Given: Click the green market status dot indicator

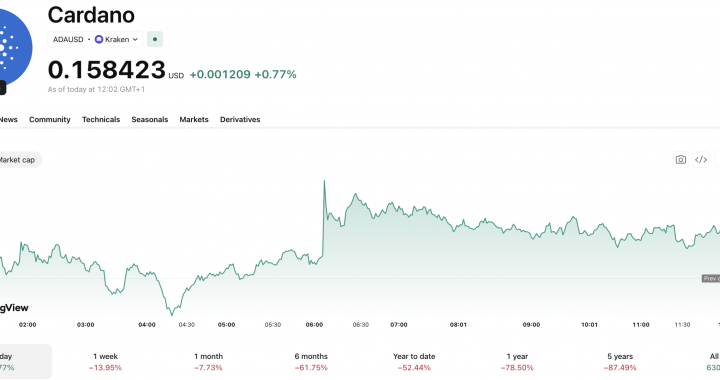Looking at the screenshot, I should coord(155,39).
